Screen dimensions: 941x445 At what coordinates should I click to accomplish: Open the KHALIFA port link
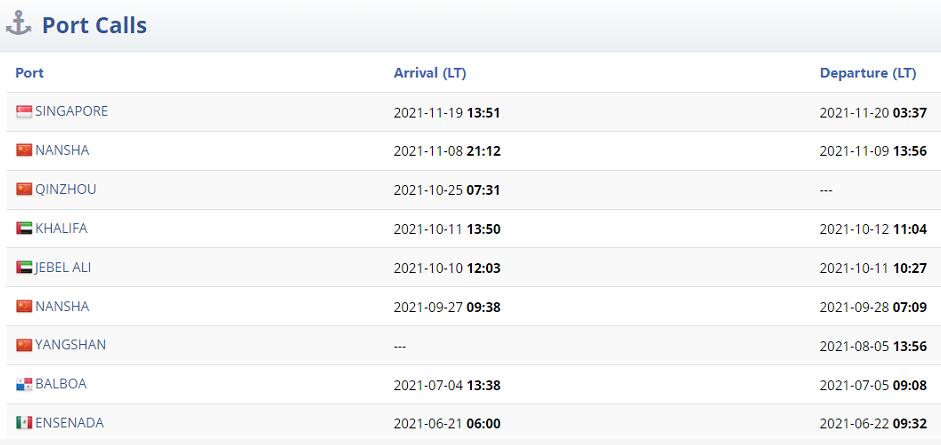61,228
